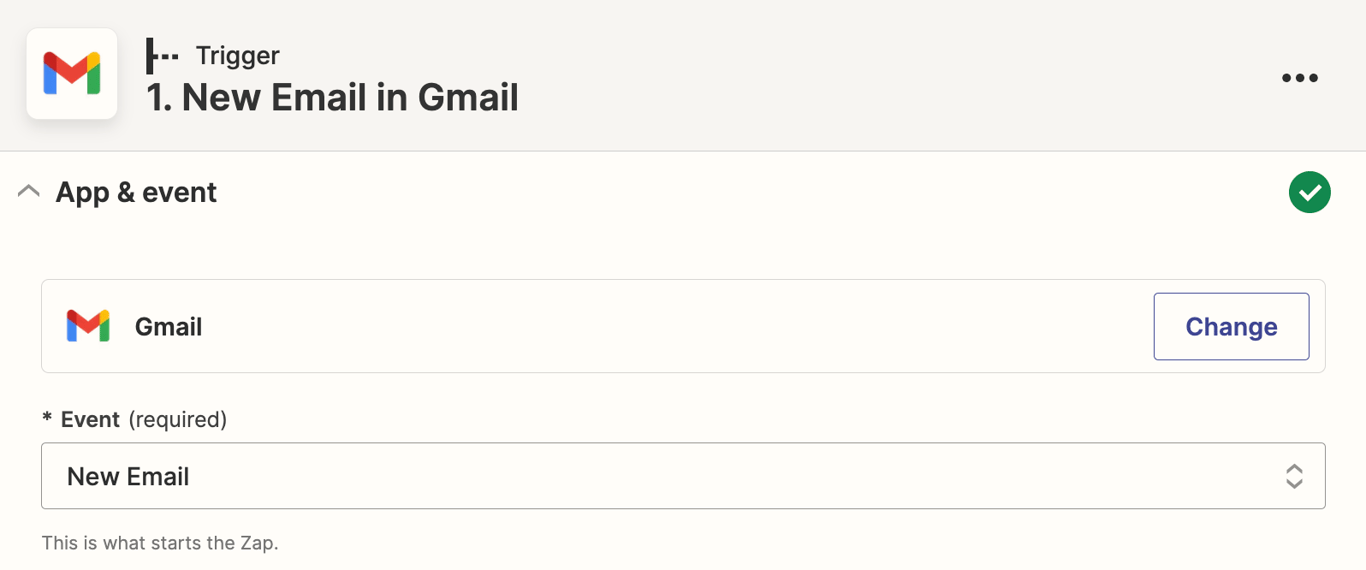Click the App & event section heading

tap(136, 192)
